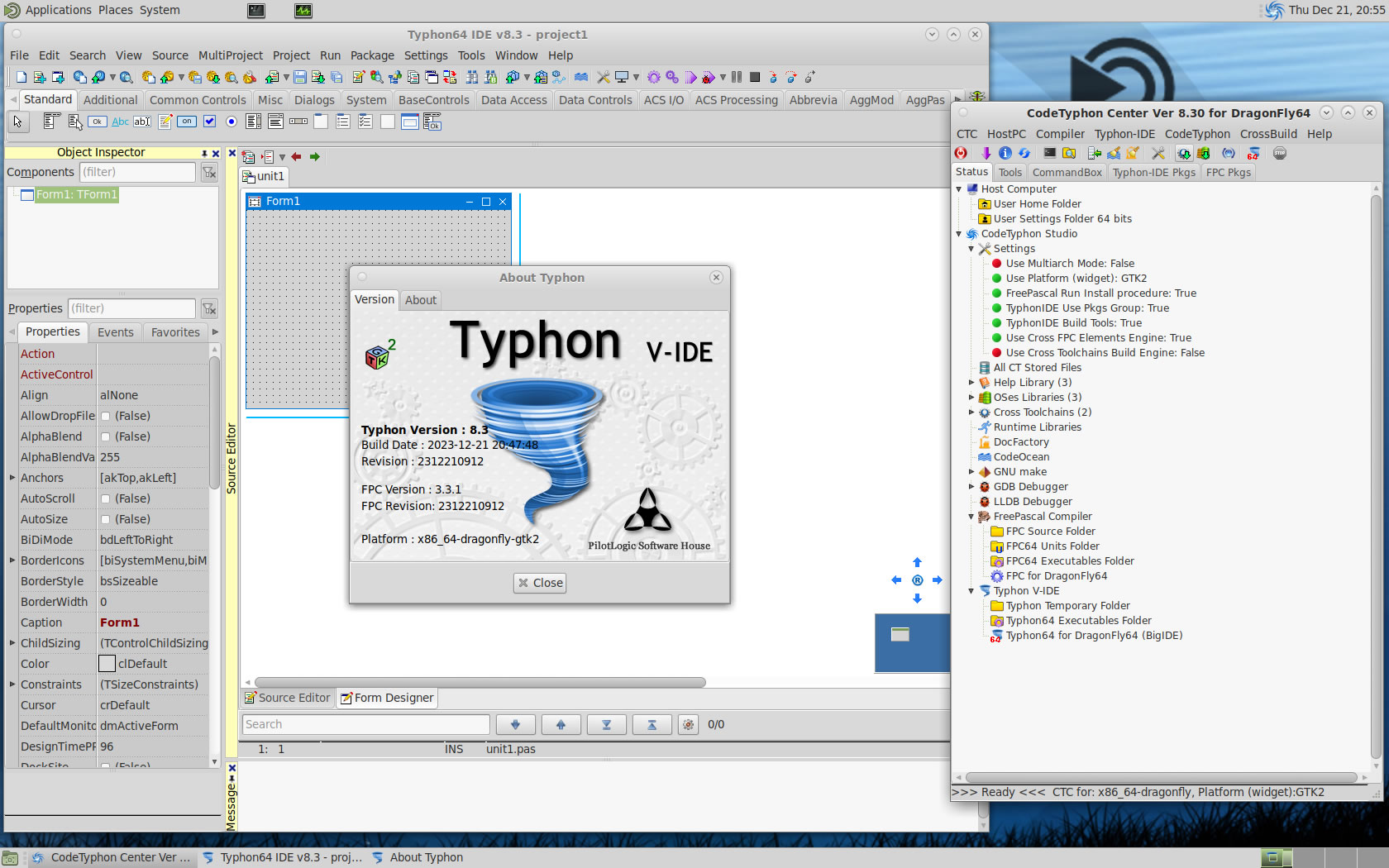The image size is (1389, 868).
Task: Click the form designer horizontal scrollbar
Action: point(480,683)
